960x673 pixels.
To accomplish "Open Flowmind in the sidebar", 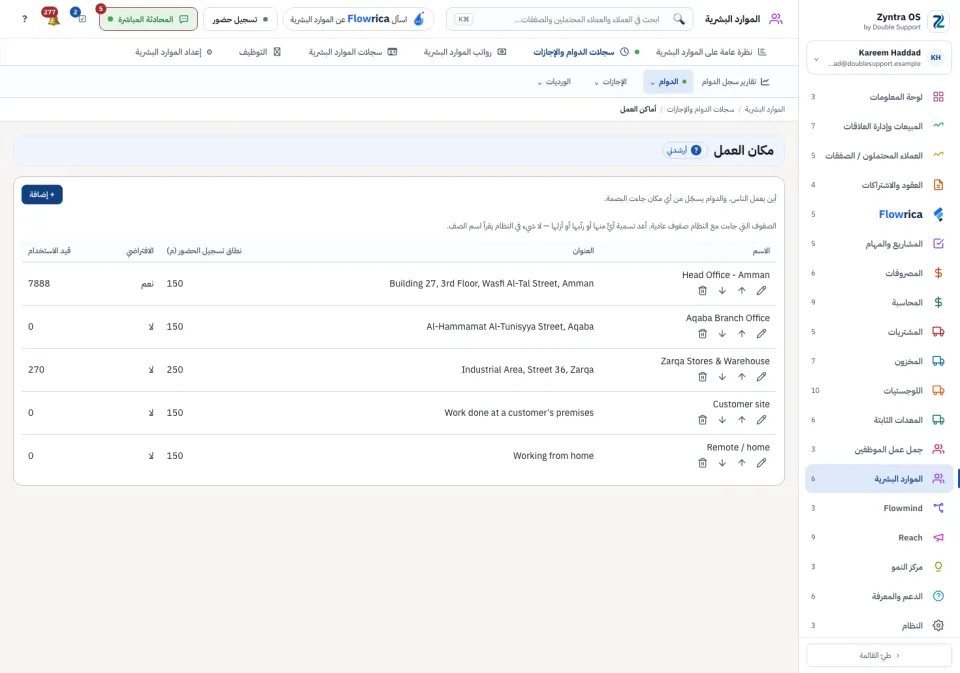I will 879,508.
